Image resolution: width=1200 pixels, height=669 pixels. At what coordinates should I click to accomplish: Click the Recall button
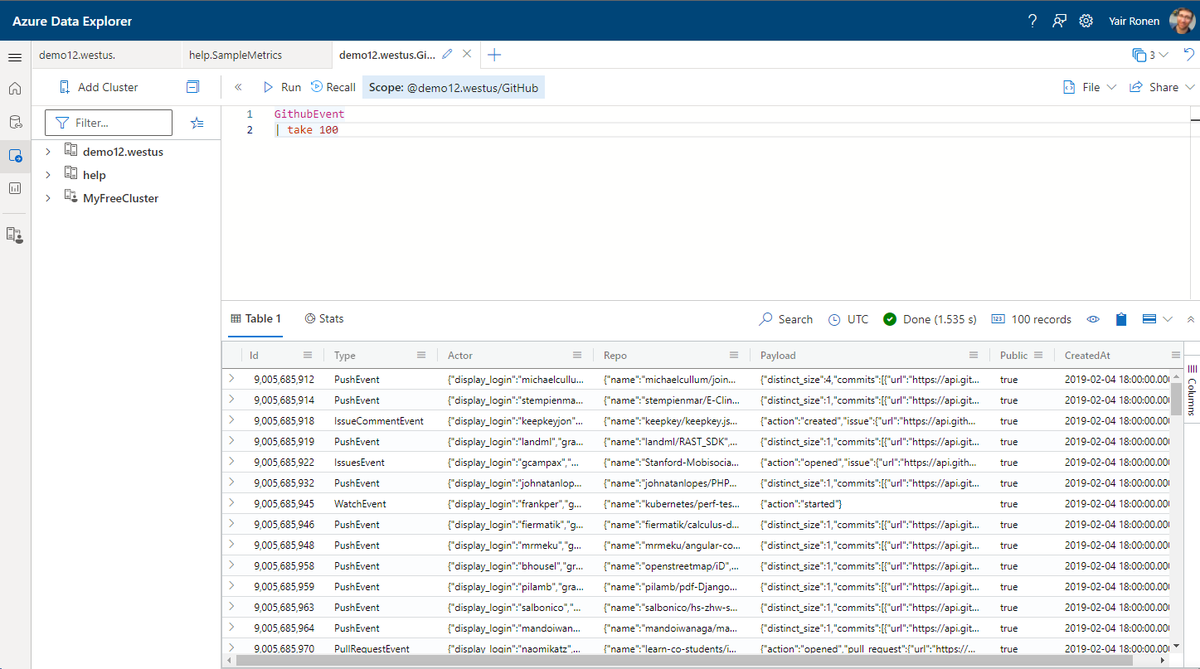pos(333,87)
